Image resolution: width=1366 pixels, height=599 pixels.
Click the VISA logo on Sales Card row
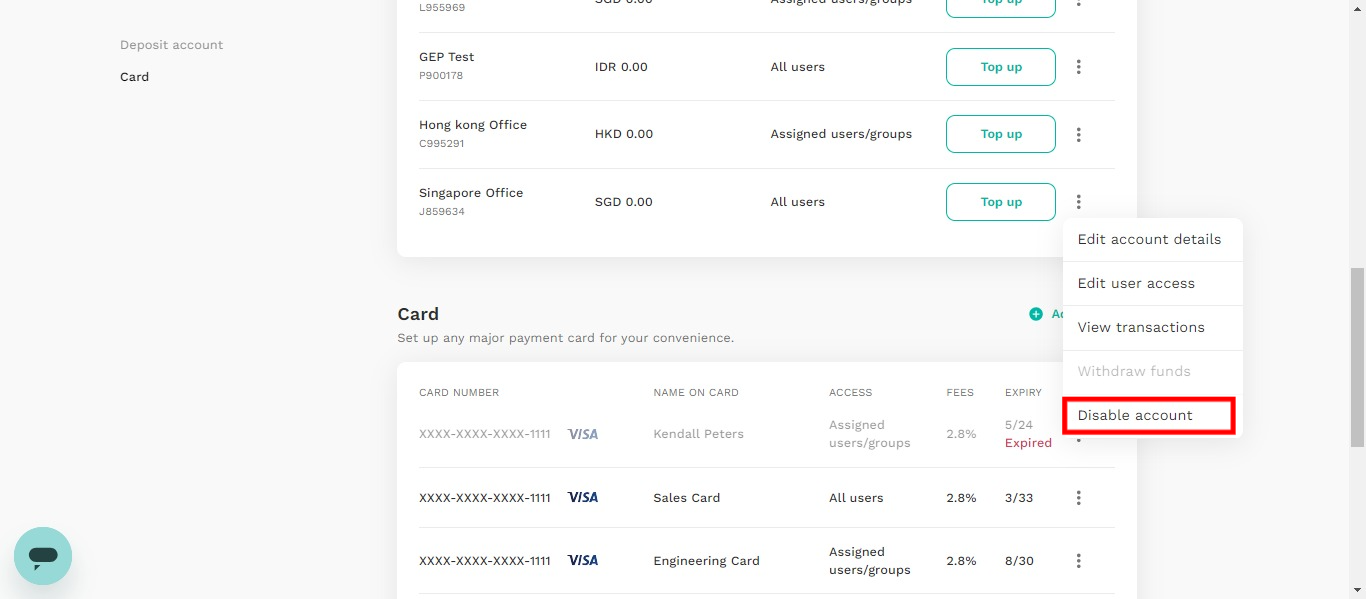tap(583, 497)
